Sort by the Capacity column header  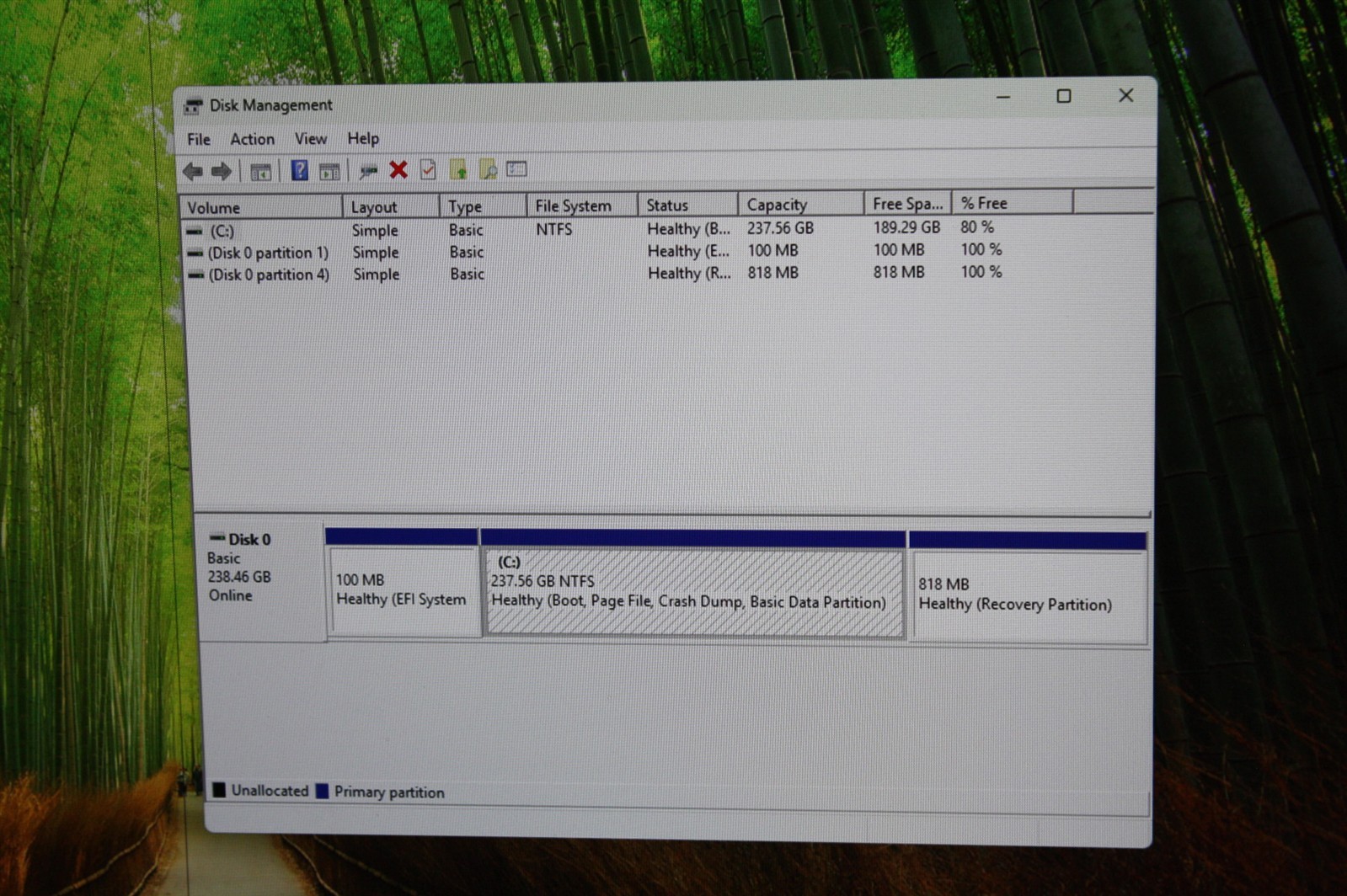(x=801, y=204)
